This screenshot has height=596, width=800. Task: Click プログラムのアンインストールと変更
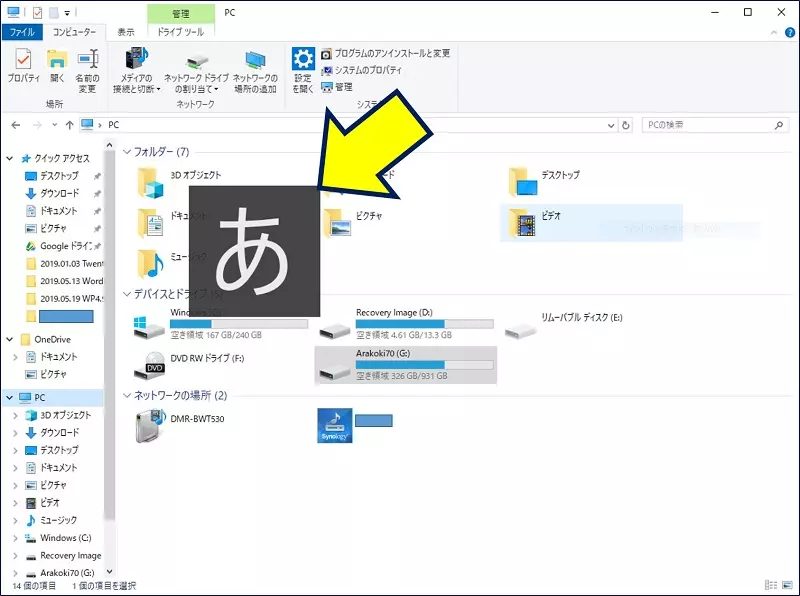[386, 53]
